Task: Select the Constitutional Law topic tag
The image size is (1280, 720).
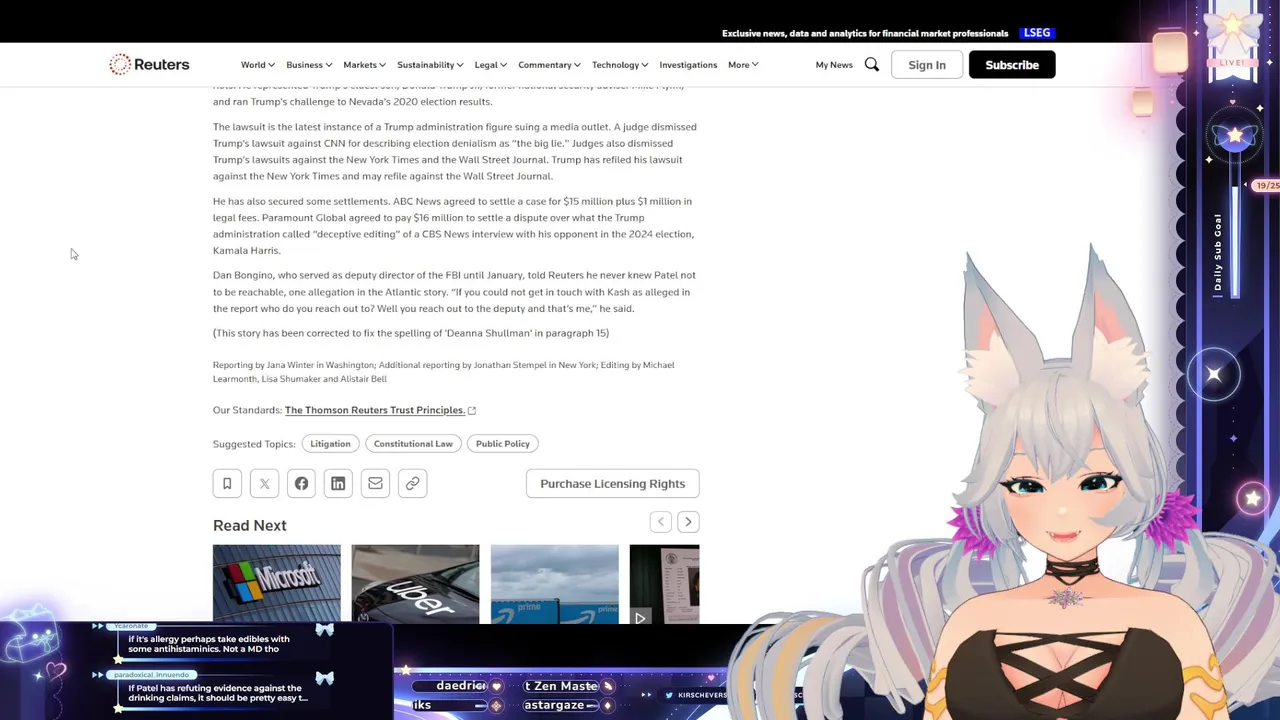Action: click(x=413, y=444)
